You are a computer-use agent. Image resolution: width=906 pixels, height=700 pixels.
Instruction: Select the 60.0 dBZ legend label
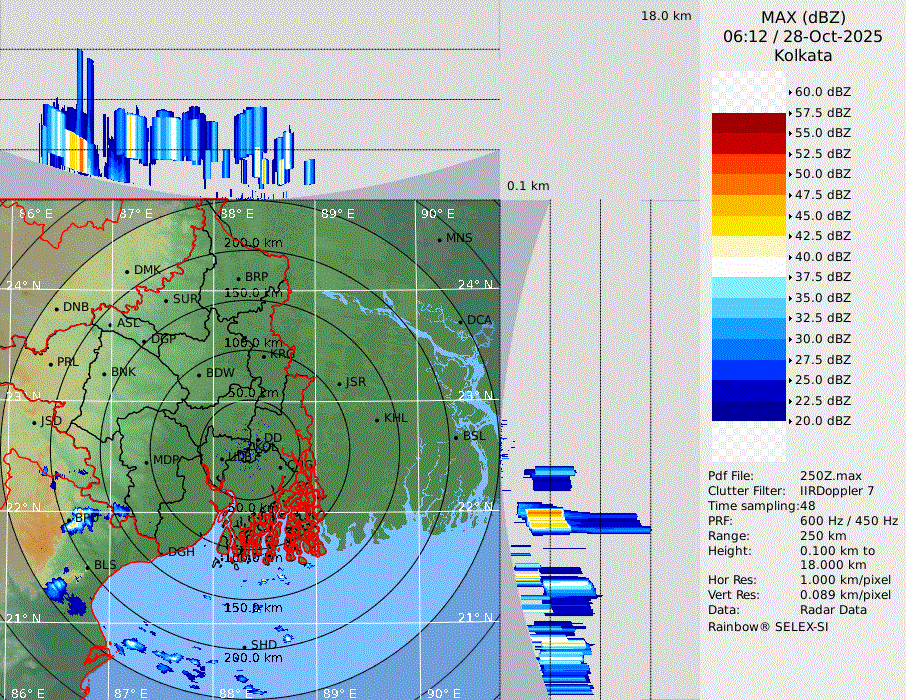click(x=822, y=92)
